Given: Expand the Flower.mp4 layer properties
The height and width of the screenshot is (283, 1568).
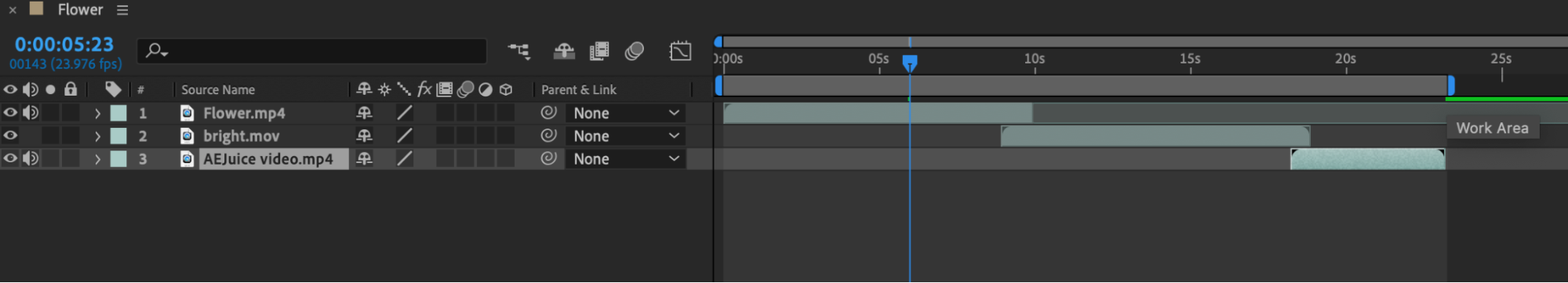Looking at the screenshot, I should (97, 113).
